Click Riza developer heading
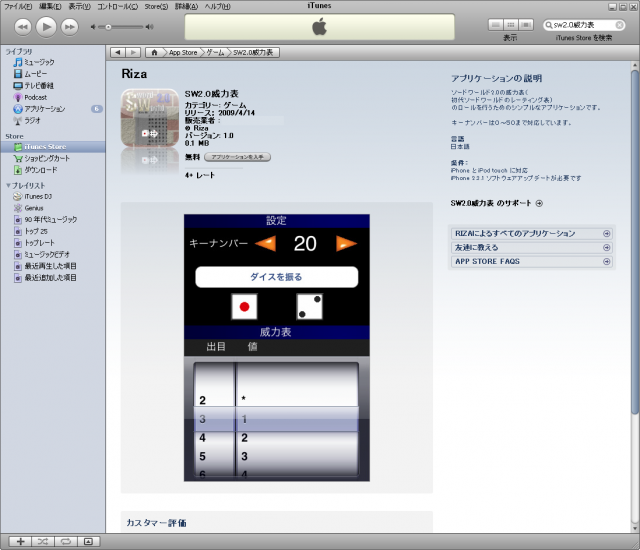 pos(134,74)
